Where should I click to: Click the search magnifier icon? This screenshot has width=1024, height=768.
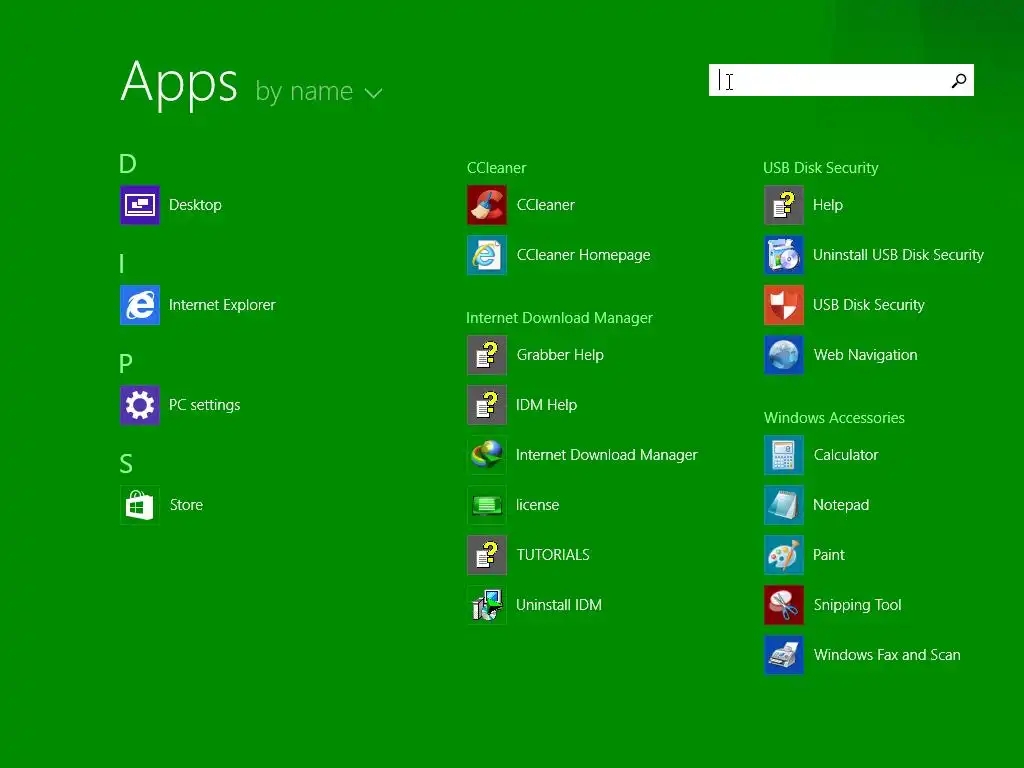[959, 80]
